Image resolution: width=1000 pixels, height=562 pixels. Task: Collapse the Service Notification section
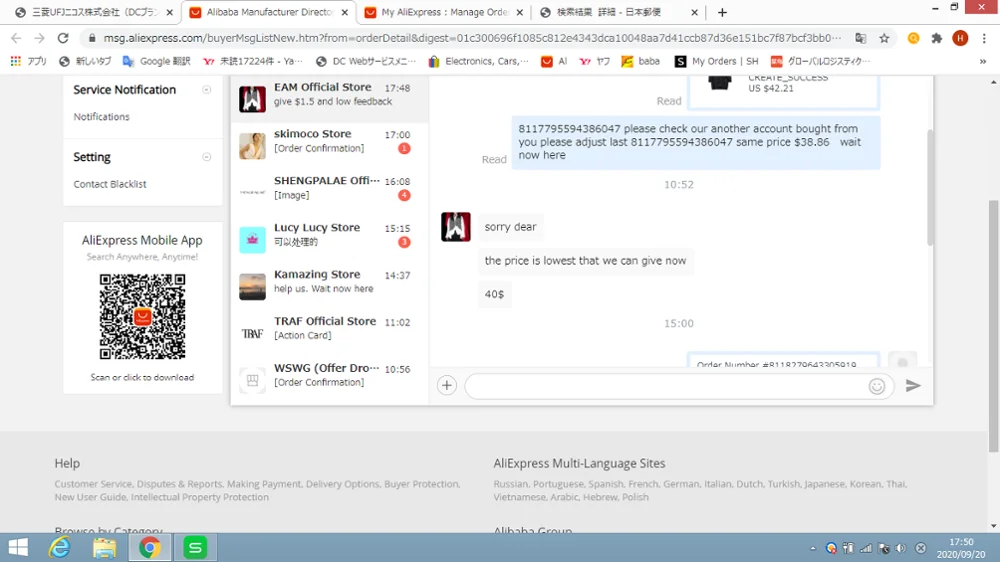[207, 90]
